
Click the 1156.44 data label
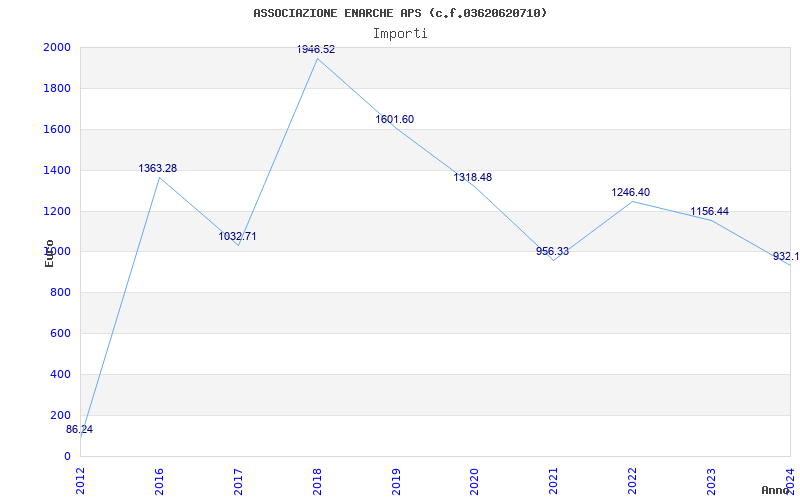[x=710, y=211]
